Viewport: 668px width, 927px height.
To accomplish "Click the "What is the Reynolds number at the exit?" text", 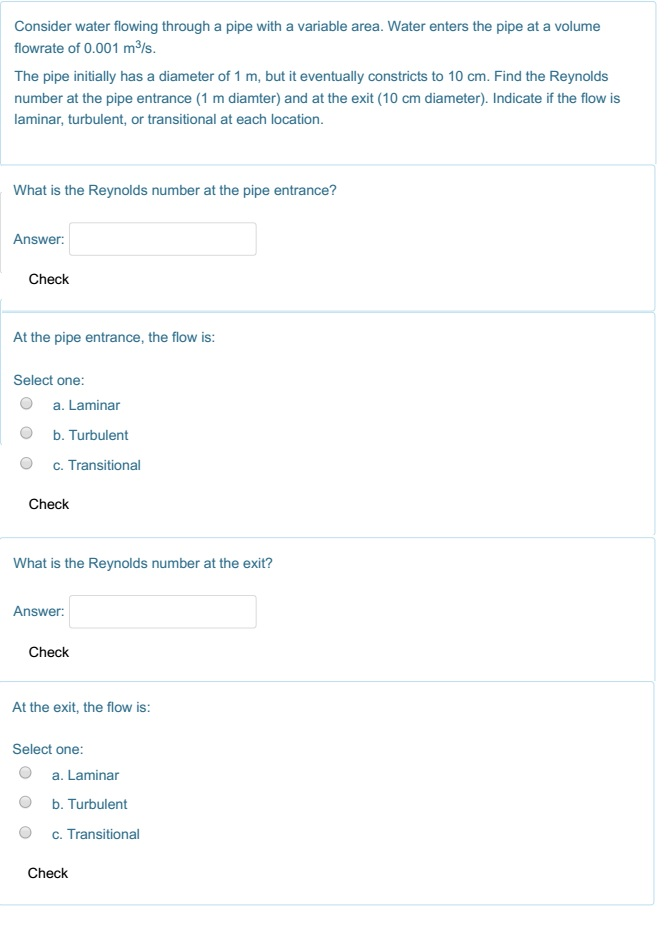I will (x=143, y=563).
